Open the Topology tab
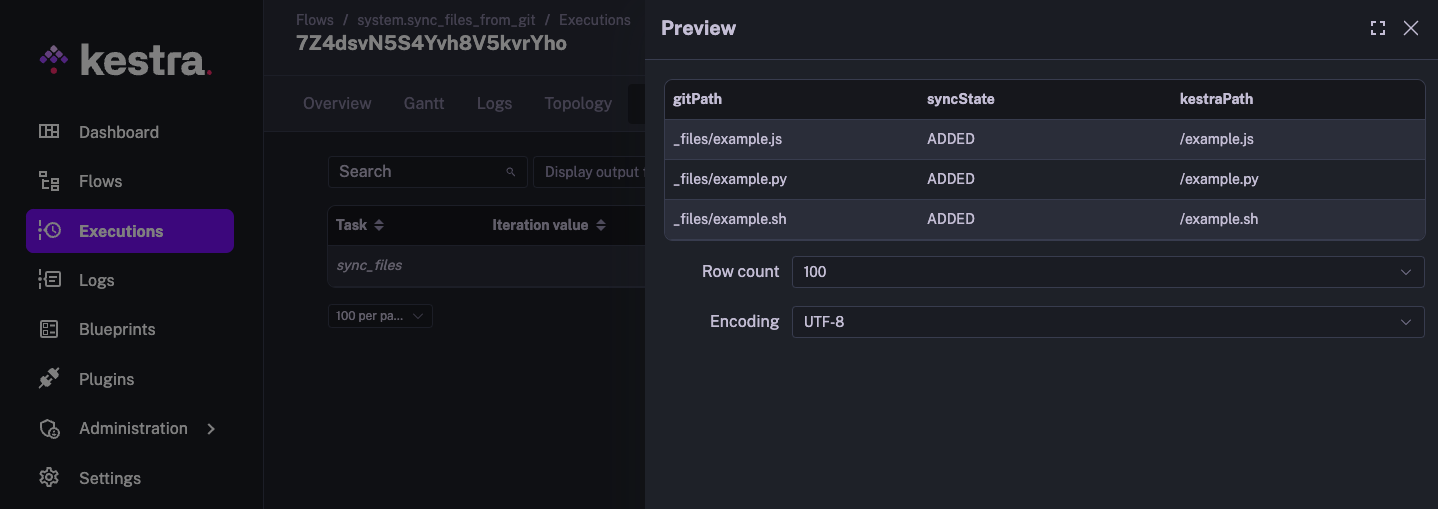 pyautogui.click(x=578, y=103)
